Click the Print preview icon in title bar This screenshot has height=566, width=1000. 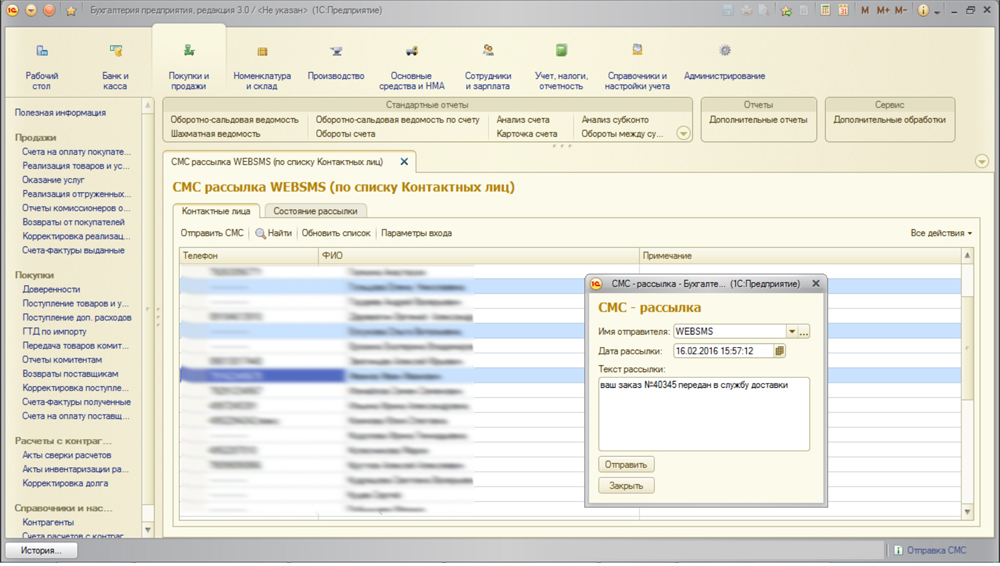click(x=763, y=10)
